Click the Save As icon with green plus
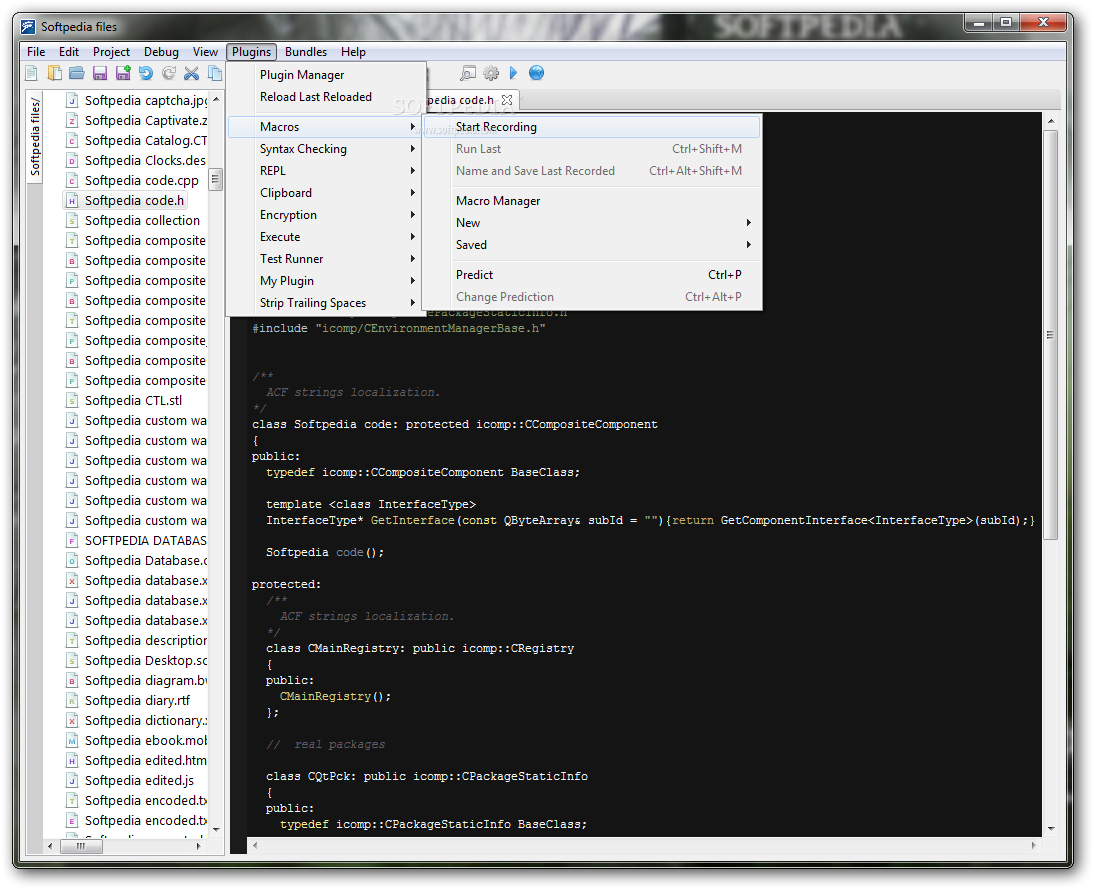The width and height of the screenshot is (1094, 889). tap(123, 73)
